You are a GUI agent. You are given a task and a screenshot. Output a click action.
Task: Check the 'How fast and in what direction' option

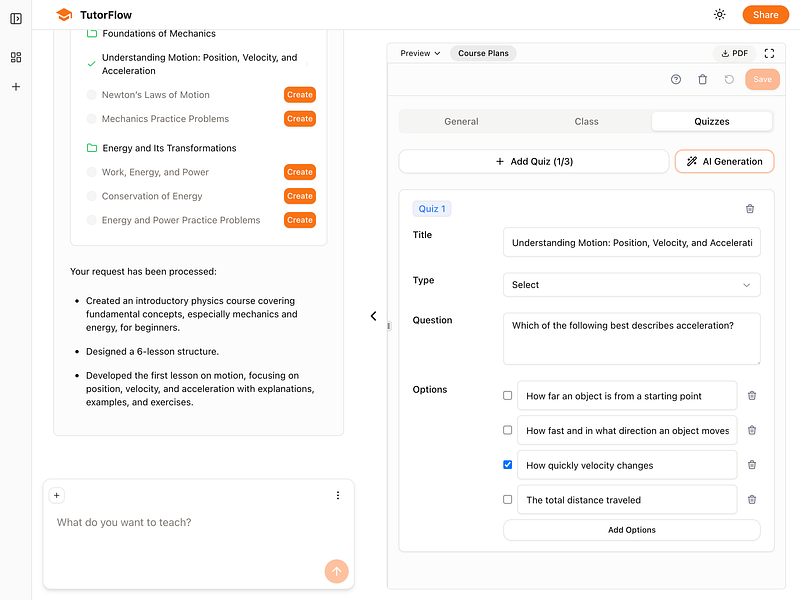(507, 430)
